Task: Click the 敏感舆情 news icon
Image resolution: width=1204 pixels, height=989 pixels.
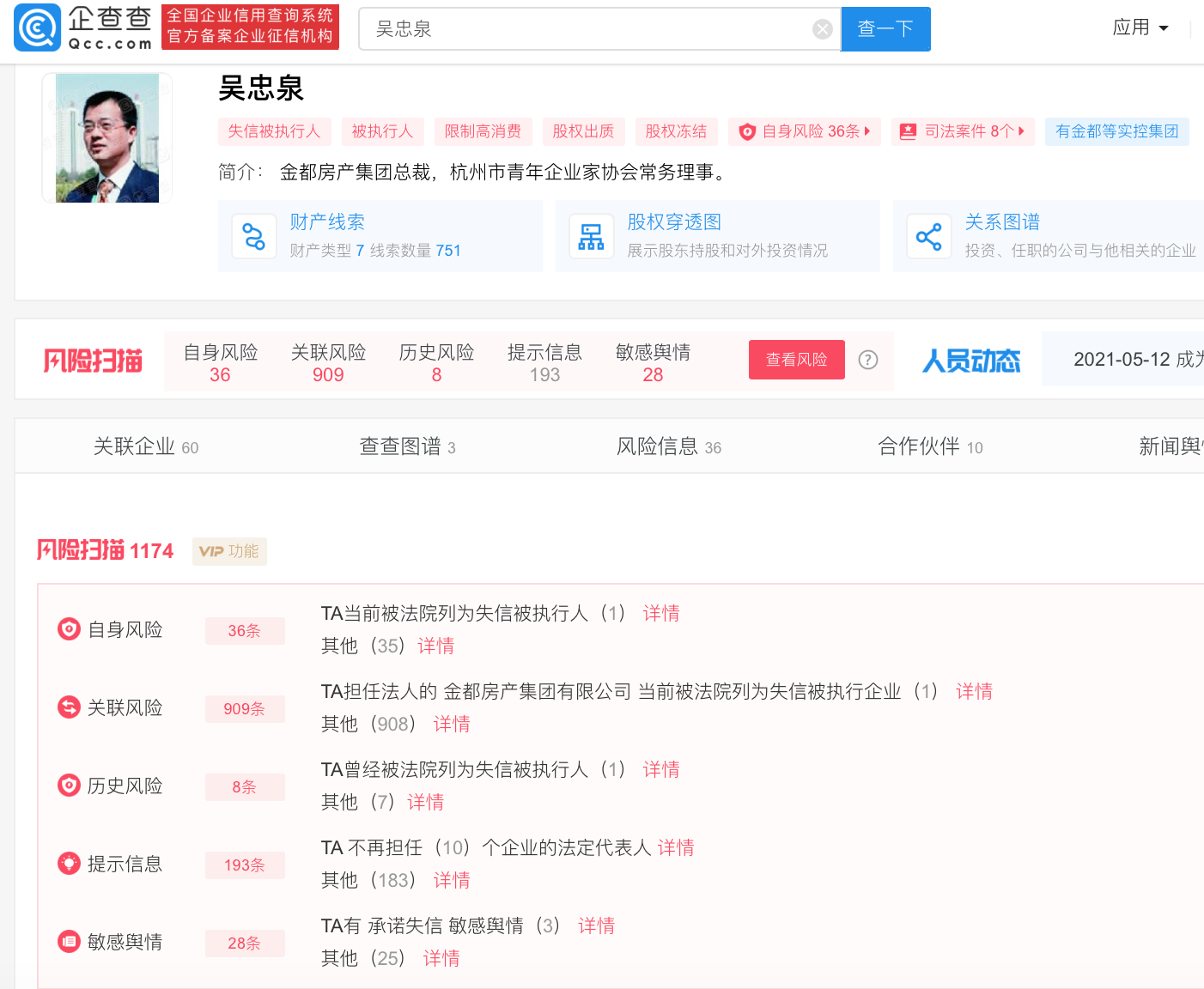Action: (x=69, y=942)
